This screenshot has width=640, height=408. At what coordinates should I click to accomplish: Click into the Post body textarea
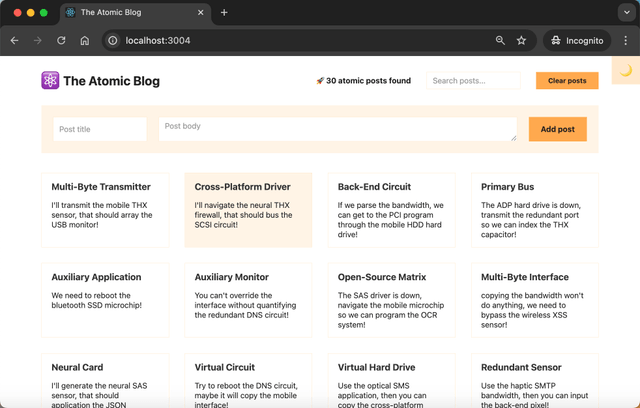(x=337, y=129)
